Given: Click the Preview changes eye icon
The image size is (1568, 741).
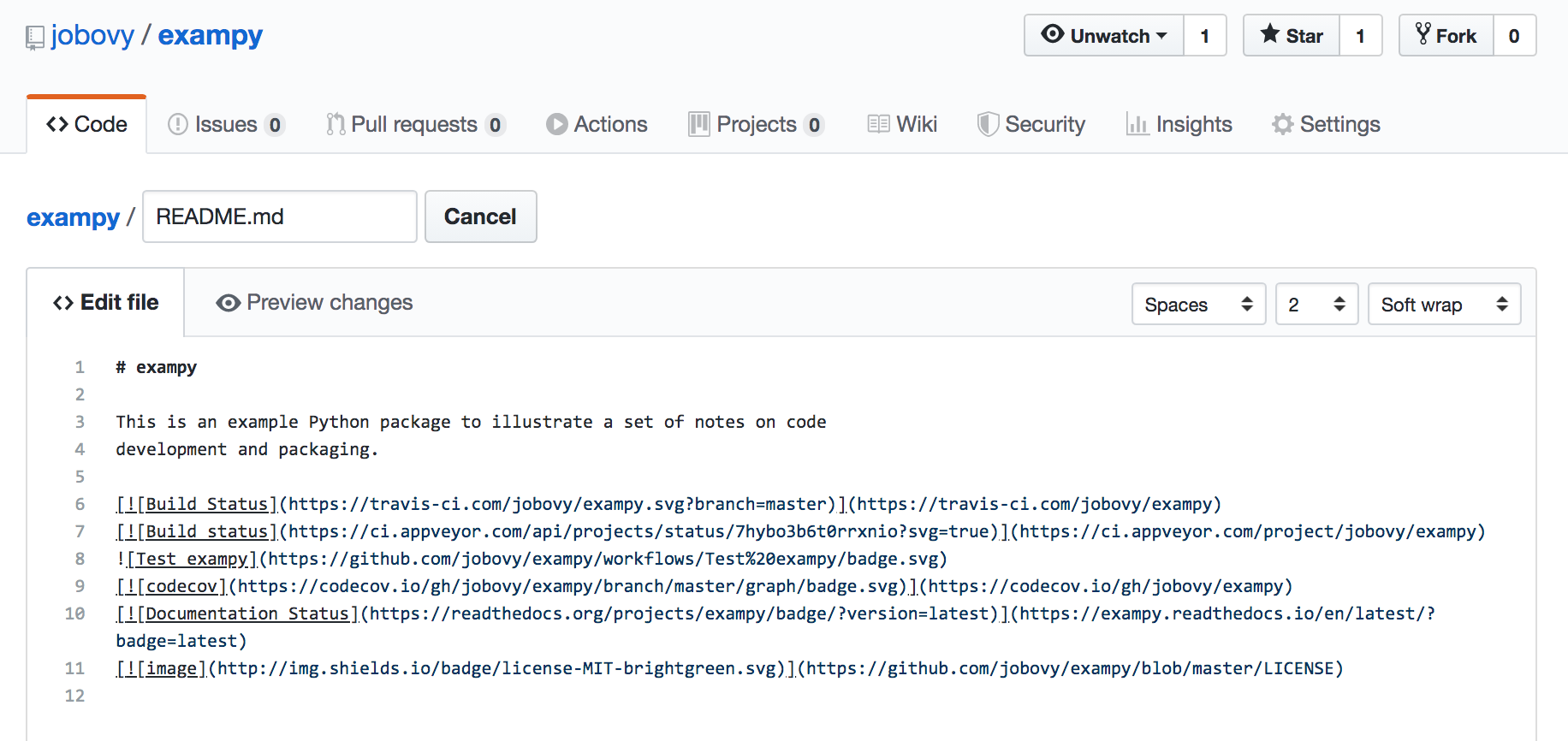Looking at the screenshot, I should [229, 303].
